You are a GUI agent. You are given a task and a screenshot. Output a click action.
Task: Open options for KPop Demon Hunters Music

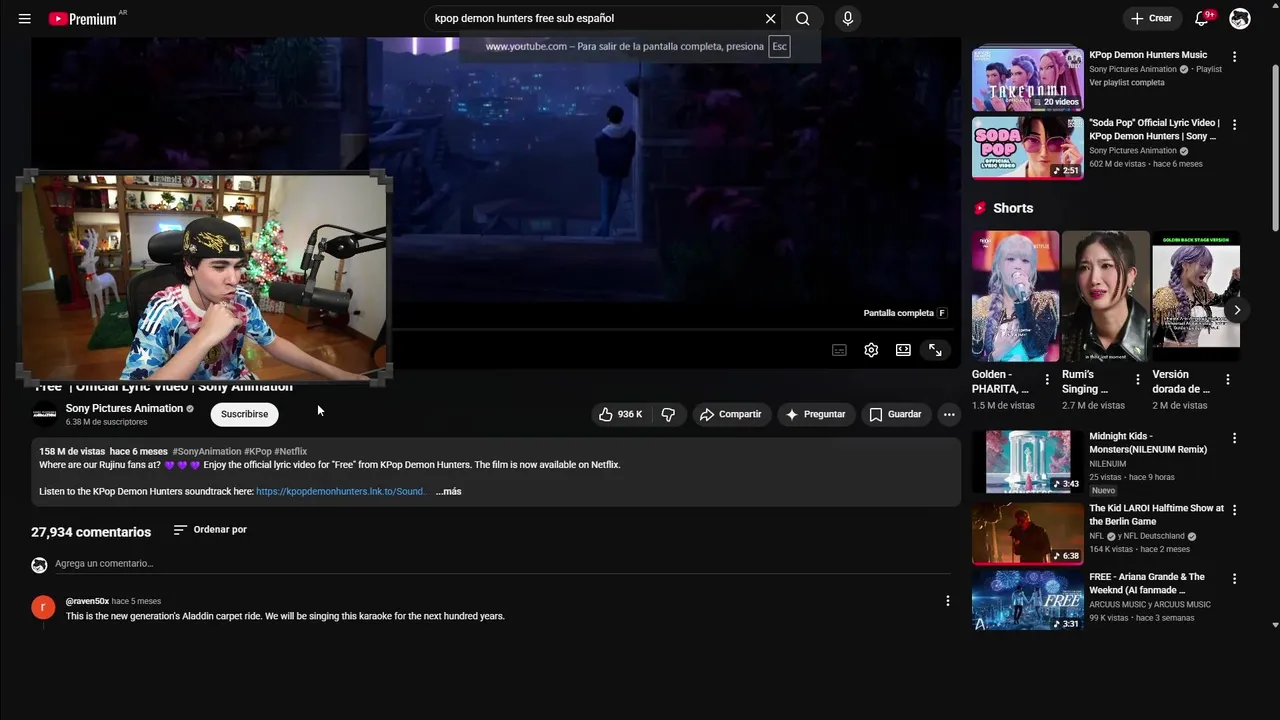(x=1235, y=57)
